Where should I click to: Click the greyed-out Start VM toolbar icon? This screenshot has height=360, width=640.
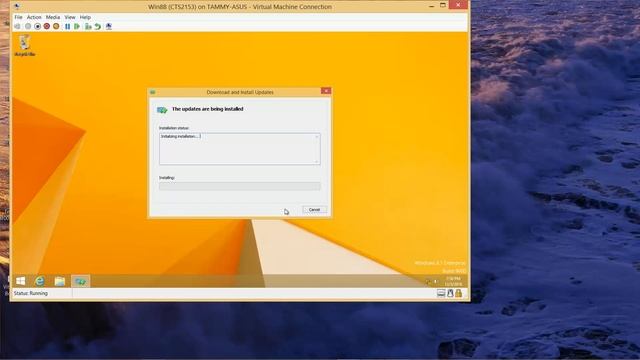tap(28, 27)
